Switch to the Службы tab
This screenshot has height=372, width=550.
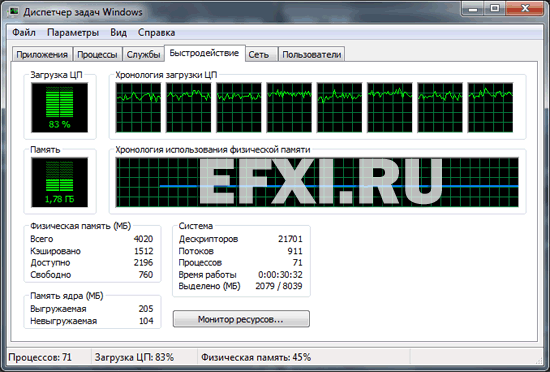143,55
